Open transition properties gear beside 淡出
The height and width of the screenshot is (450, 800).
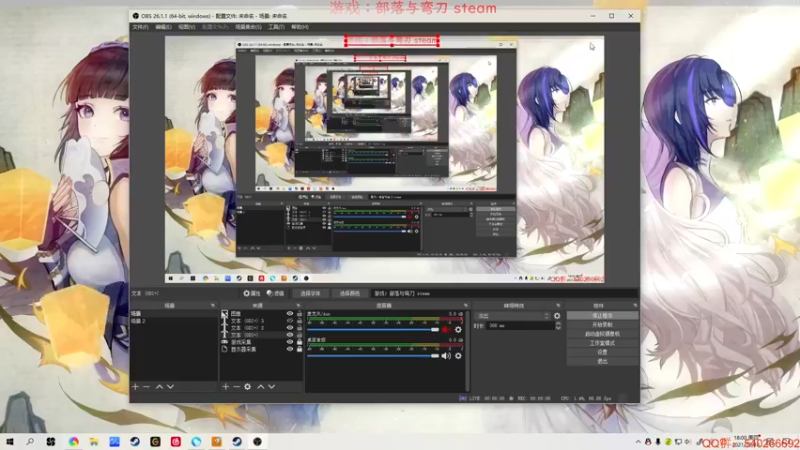coord(557,316)
